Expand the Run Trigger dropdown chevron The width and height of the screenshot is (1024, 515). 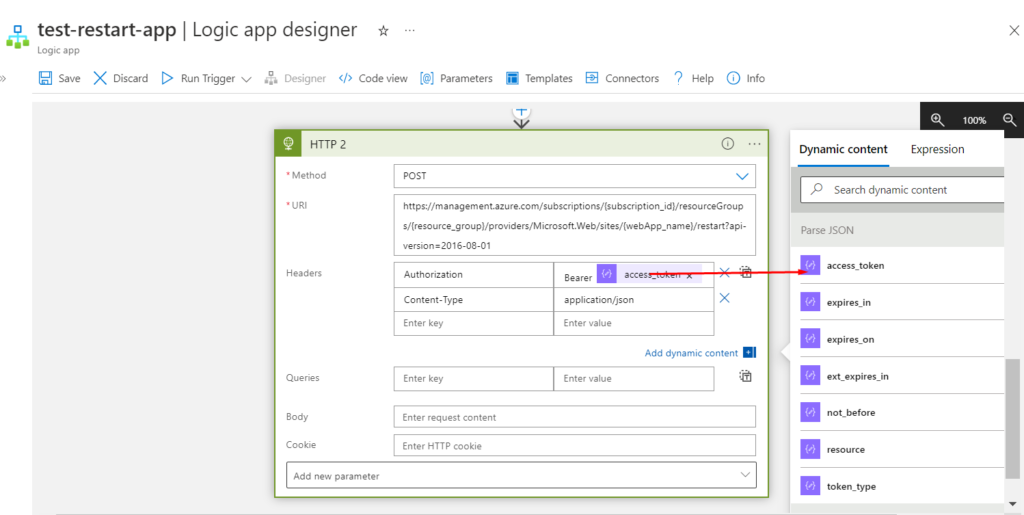tap(246, 79)
